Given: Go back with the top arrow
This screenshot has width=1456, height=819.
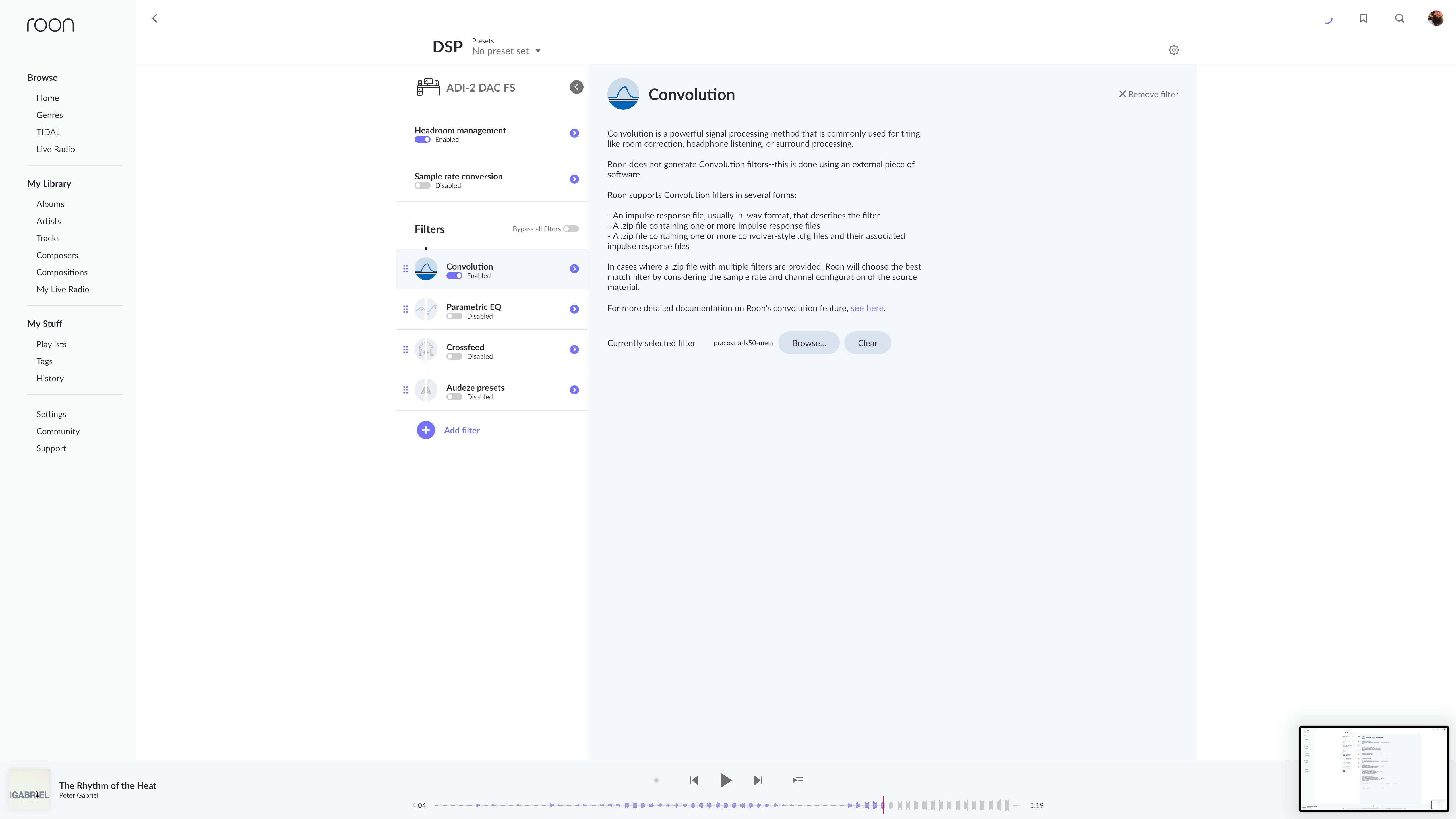Looking at the screenshot, I should 154,18.
